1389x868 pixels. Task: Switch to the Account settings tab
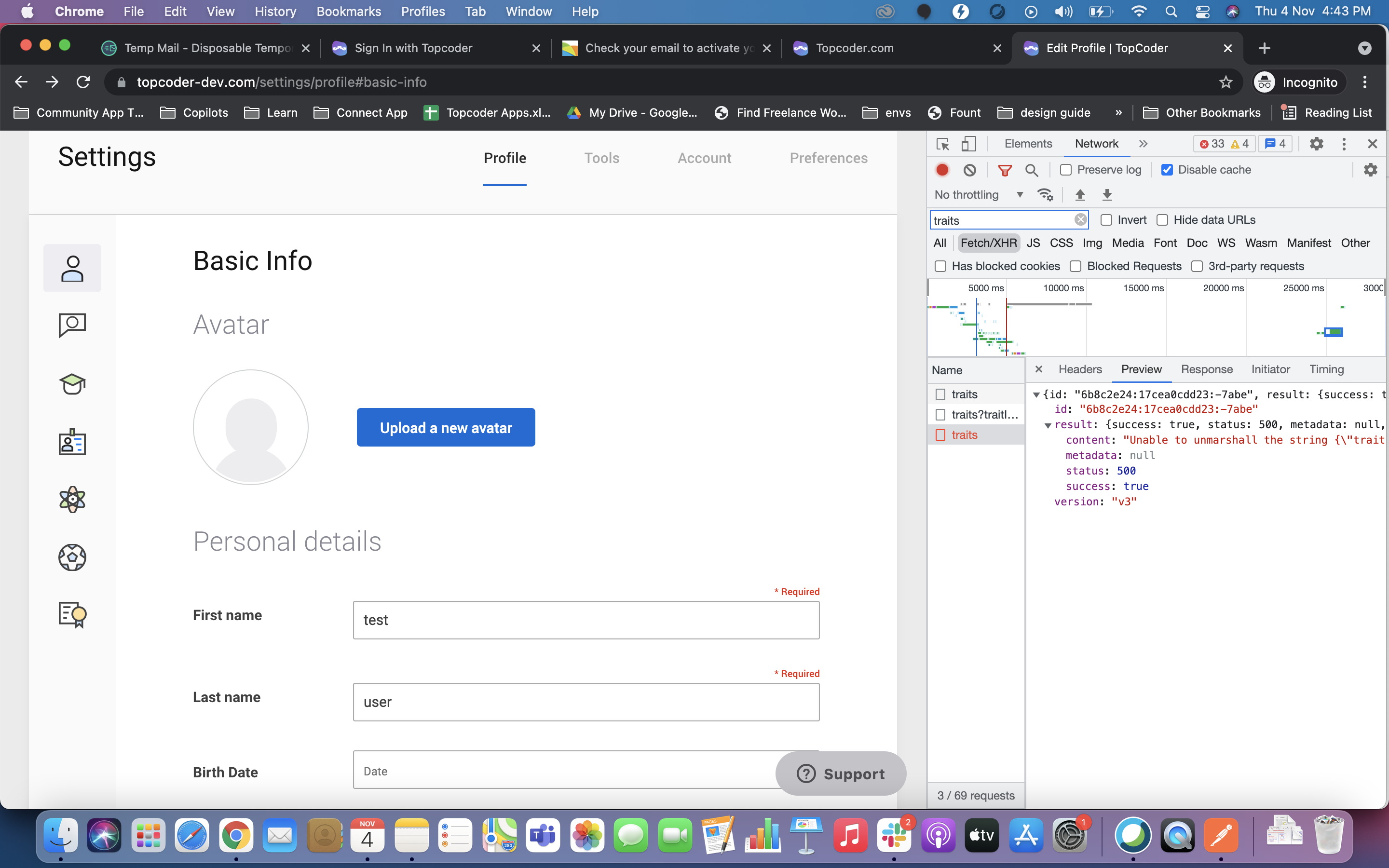[704, 159]
